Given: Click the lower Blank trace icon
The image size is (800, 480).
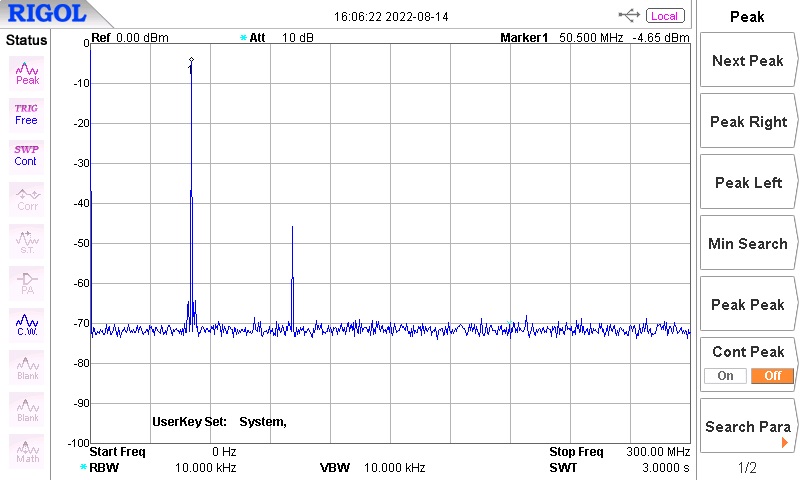Looking at the screenshot, I should click(x=27, y=409).
